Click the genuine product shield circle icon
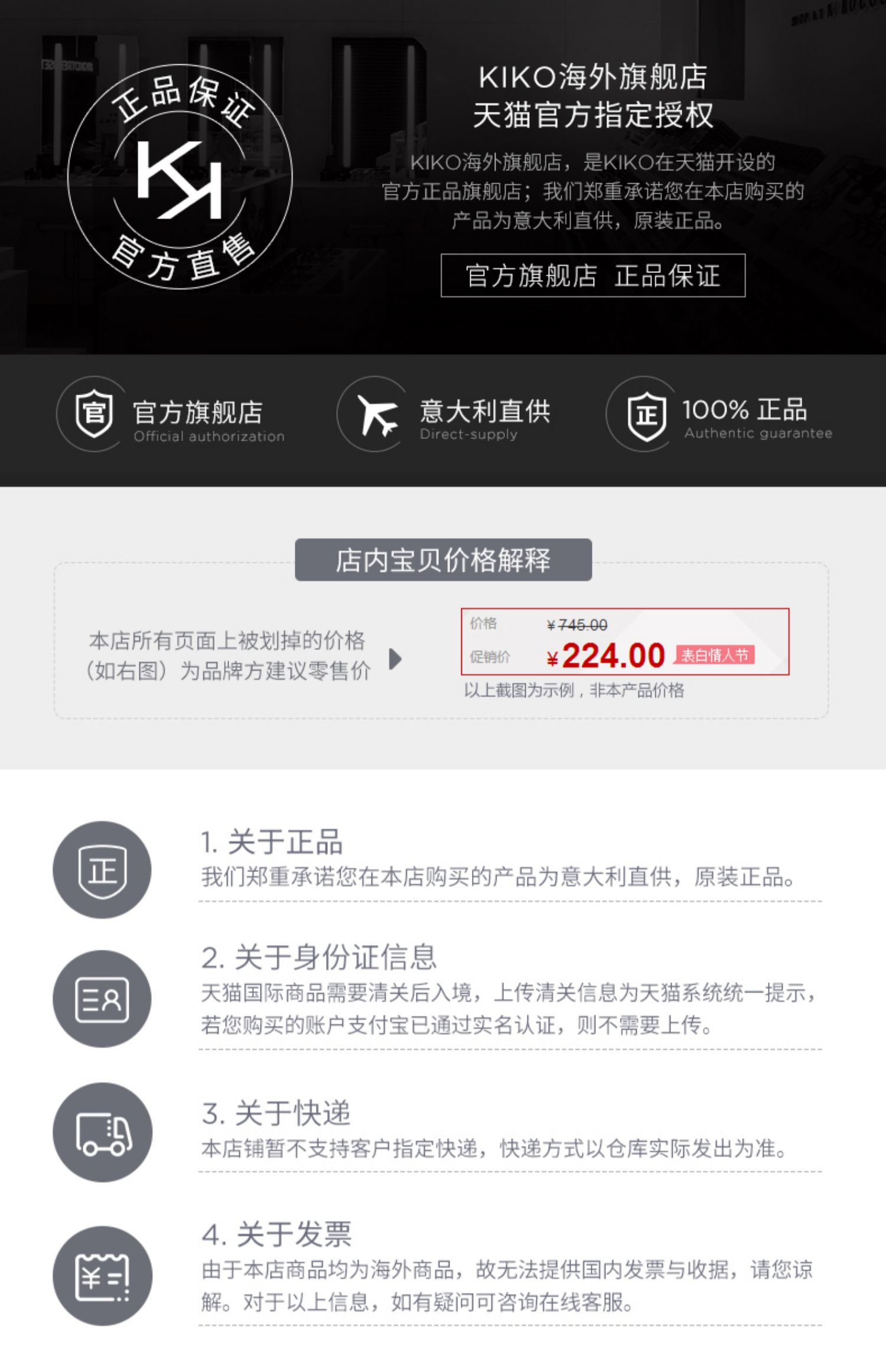The width and height of the screenshot is (886, 1372). [x=102, y=870]
